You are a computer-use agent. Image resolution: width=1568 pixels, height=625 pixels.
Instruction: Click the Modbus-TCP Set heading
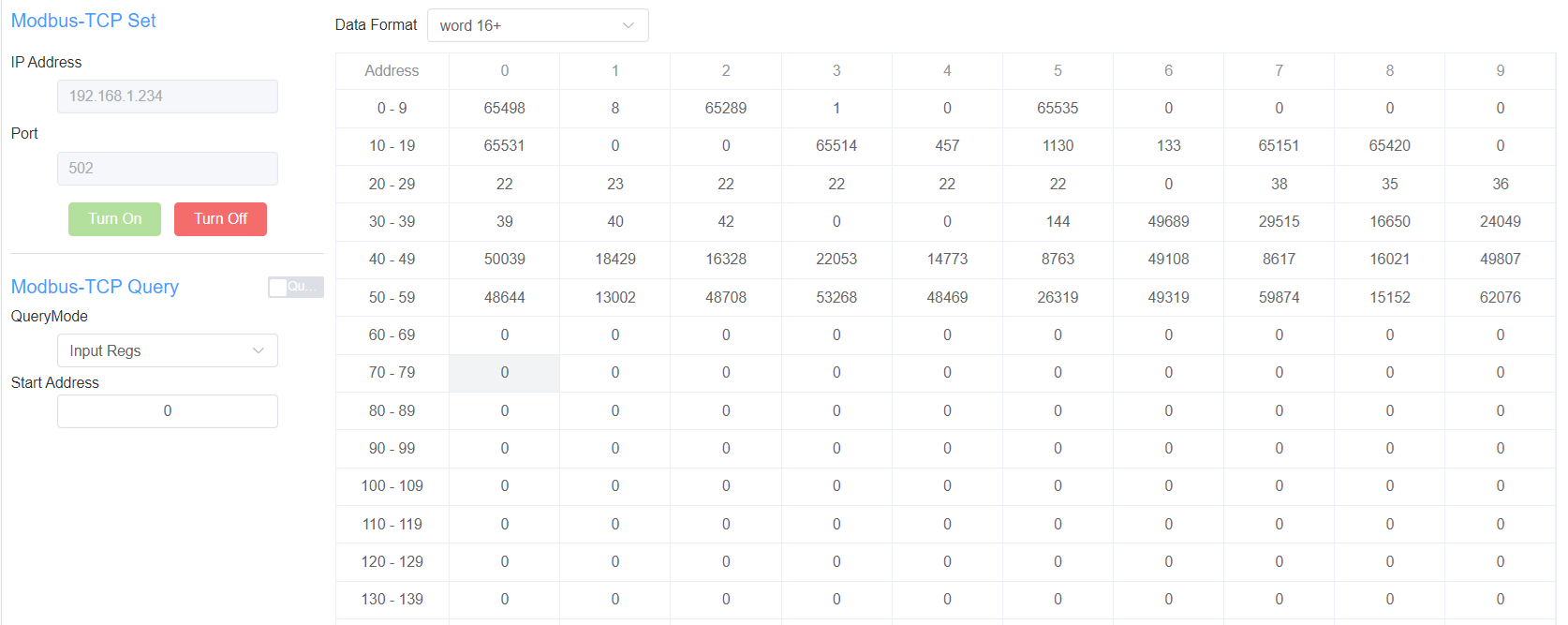coord(83,21)
